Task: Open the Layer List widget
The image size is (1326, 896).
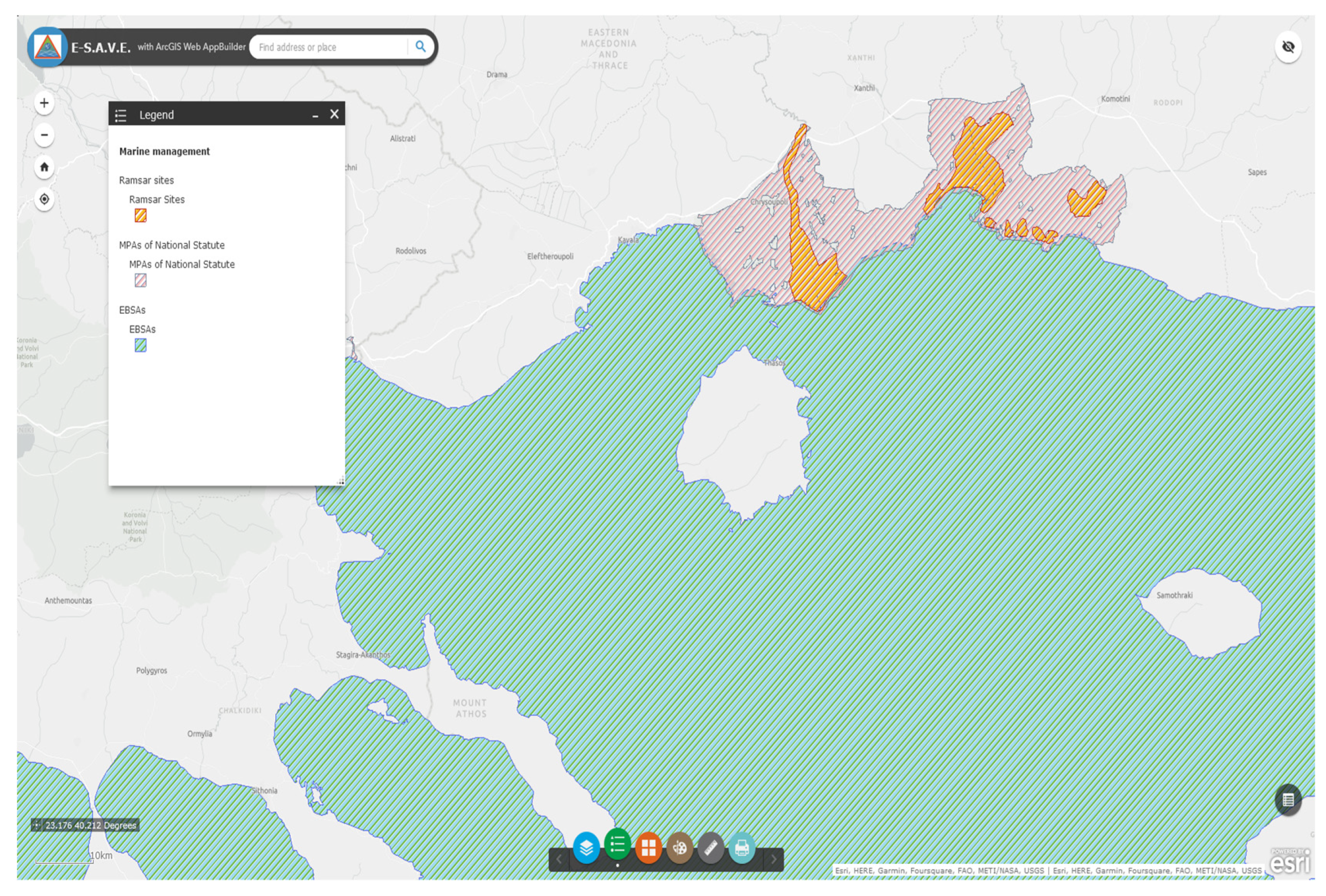Action: click(586, 848)
